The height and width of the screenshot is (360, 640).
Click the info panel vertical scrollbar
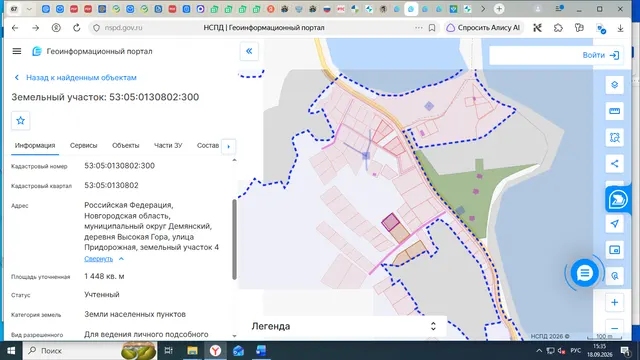(x=234, y=239)
